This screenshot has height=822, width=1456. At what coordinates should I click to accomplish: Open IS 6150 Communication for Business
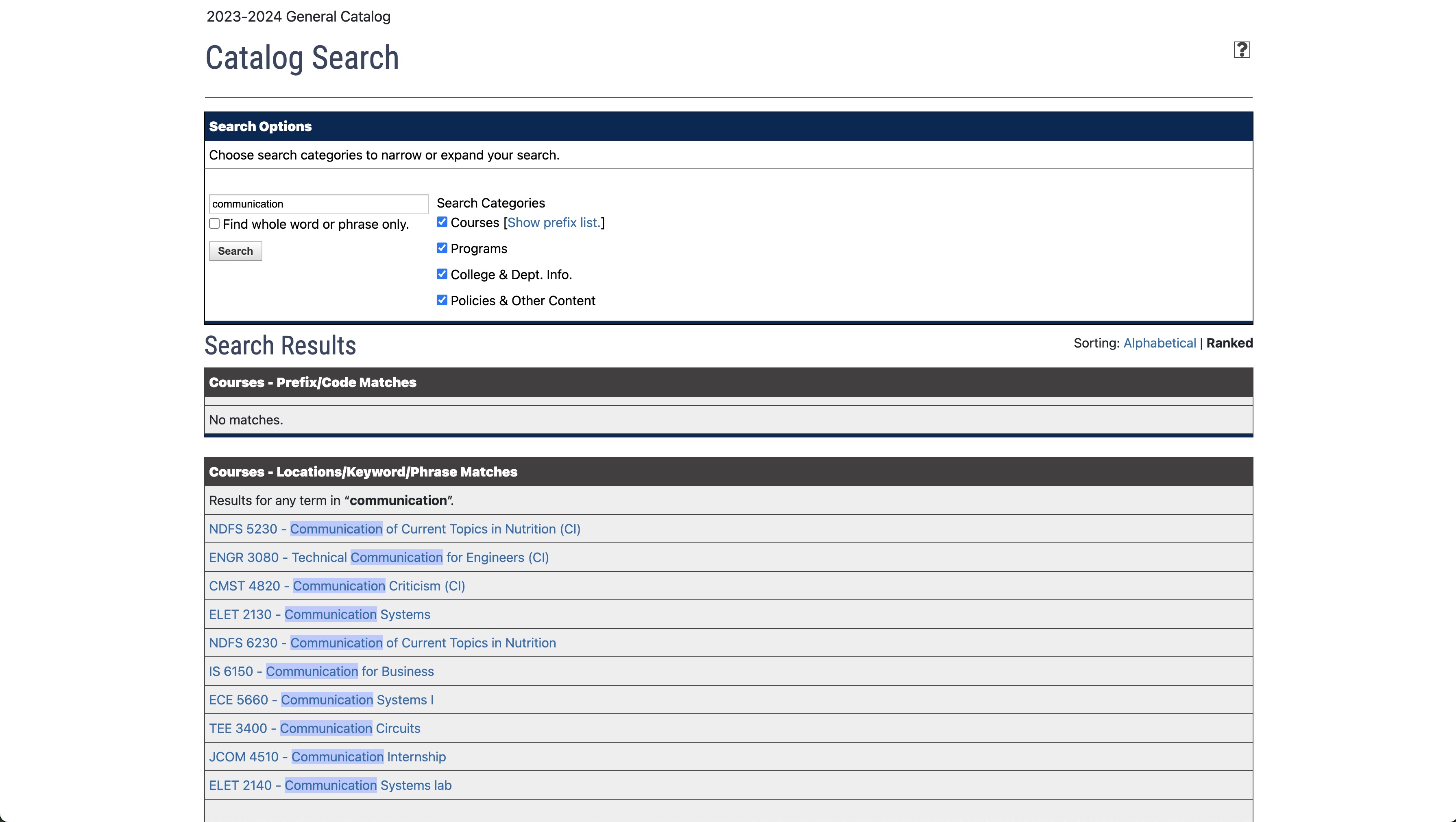point(321,671)
